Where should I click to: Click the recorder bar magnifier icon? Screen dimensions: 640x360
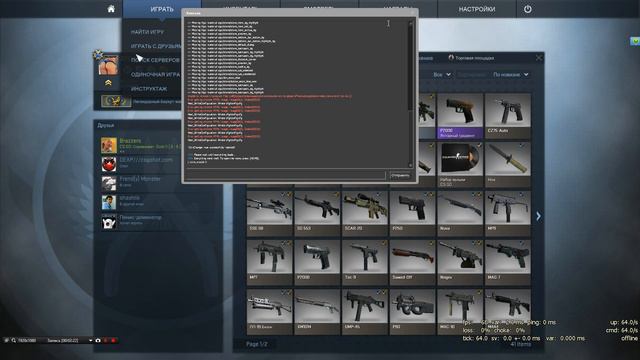[x=13, y=340]
